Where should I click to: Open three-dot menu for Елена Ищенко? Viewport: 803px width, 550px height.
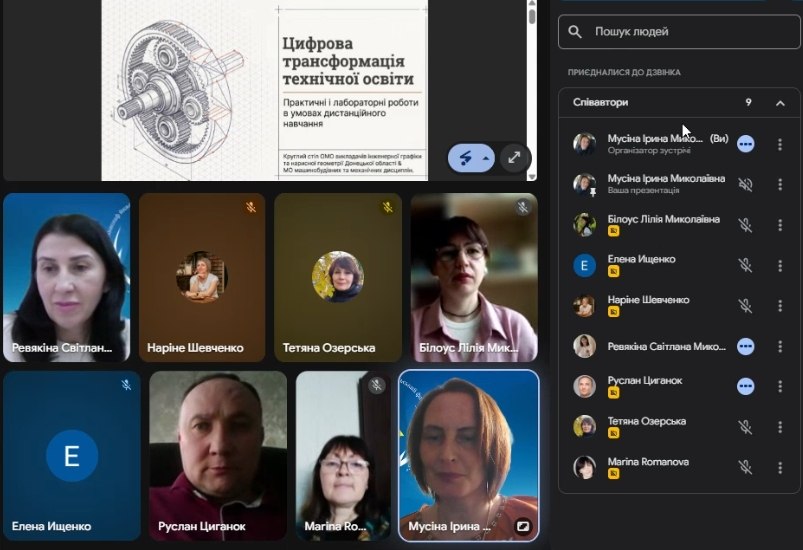780,265
